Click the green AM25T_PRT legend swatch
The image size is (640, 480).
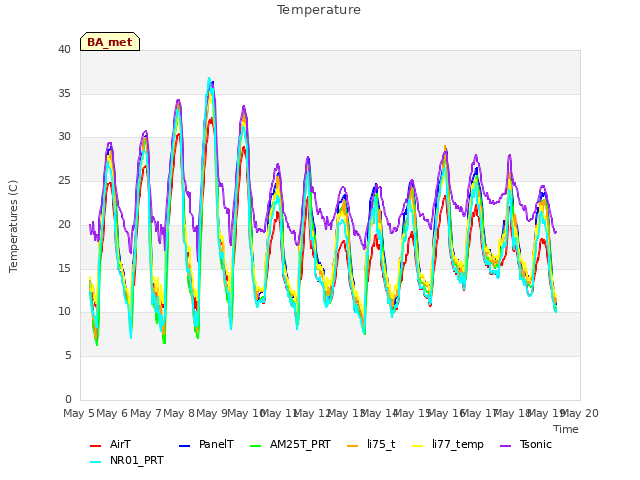pyautogui.click(x=255, y=446)
